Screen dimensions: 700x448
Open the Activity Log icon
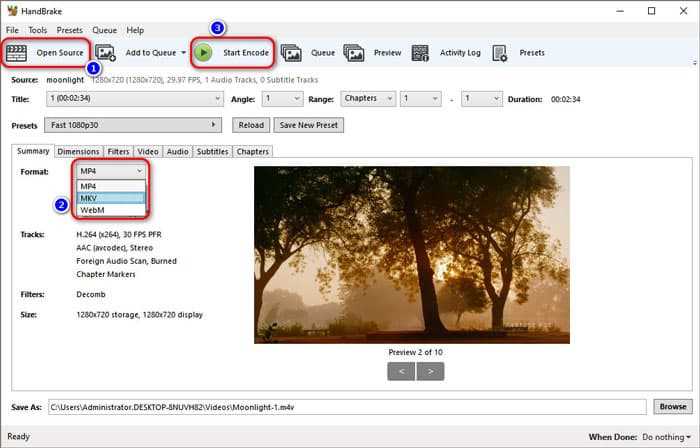(421, 52)
